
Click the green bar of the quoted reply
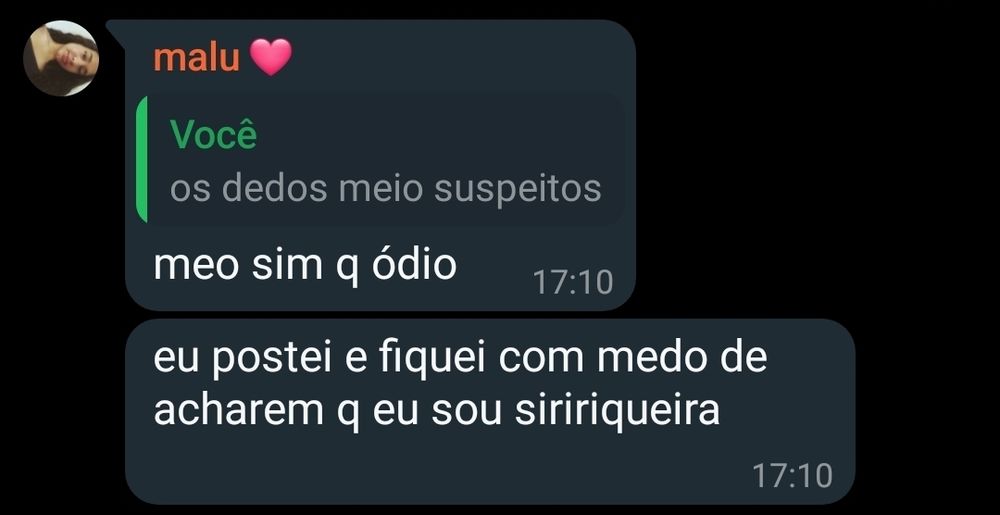[x=142, y=160]
